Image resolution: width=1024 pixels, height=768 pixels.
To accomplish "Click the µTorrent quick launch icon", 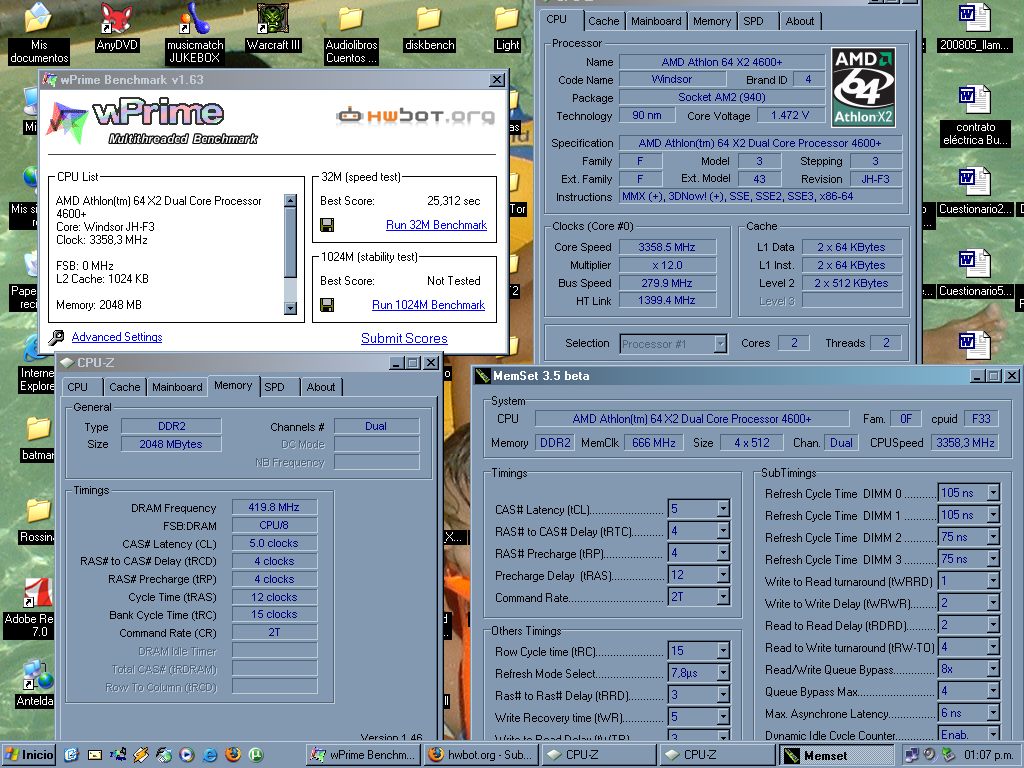I will [x=256, y=755].
